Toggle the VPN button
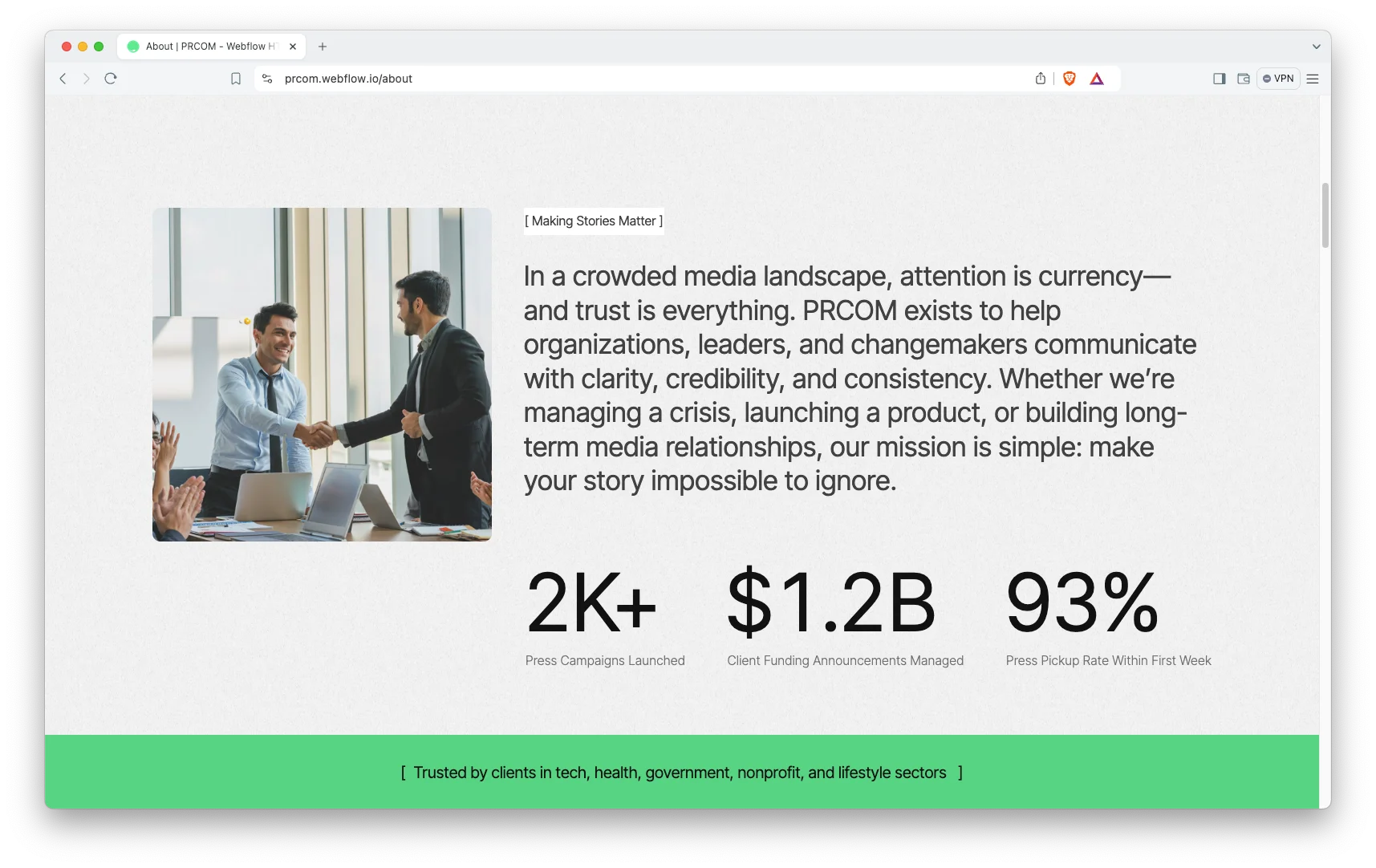The height and width of the screenshot is (868, 1376). coord(1278,79)
